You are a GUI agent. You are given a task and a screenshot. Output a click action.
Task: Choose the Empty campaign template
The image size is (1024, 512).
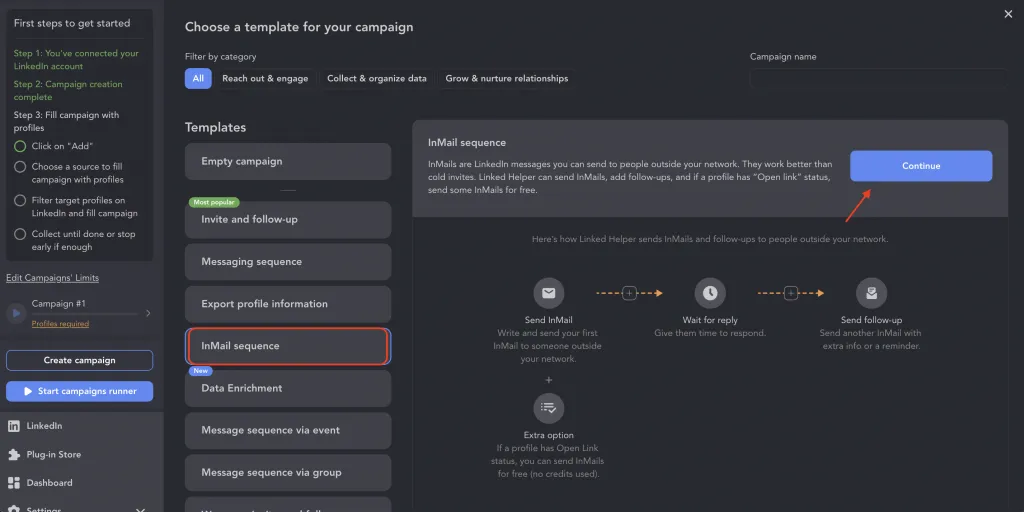pos(288,161)
